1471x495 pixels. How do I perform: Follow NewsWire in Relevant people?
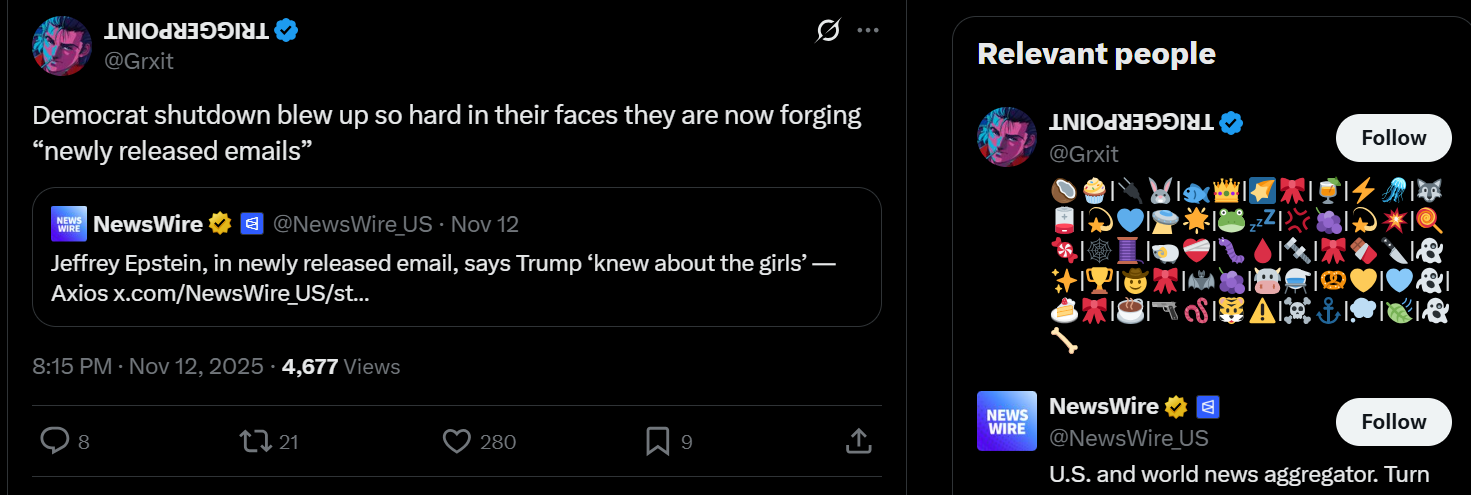pos(1393,422)
